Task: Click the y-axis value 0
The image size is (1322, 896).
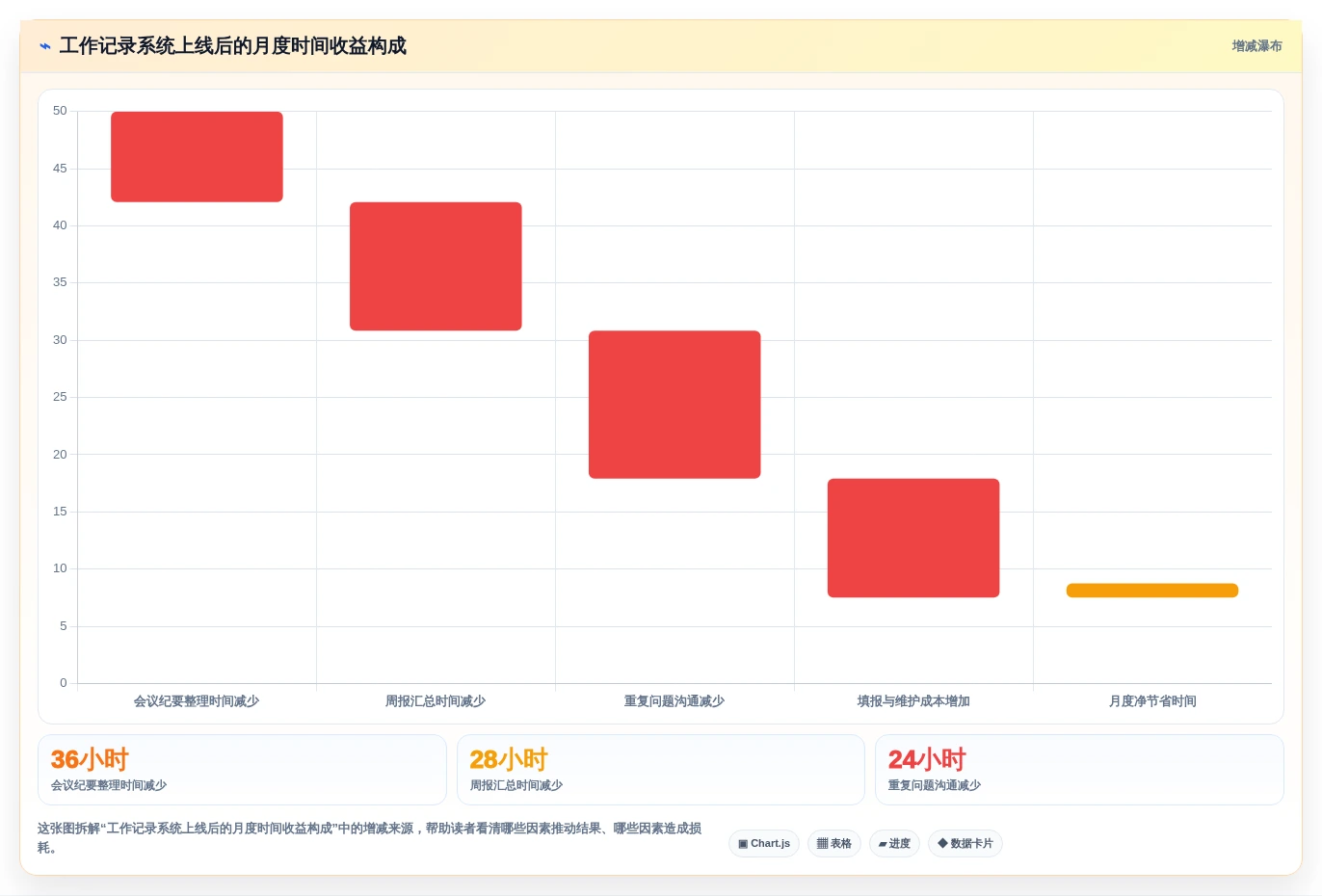Action: click(64, 683)
